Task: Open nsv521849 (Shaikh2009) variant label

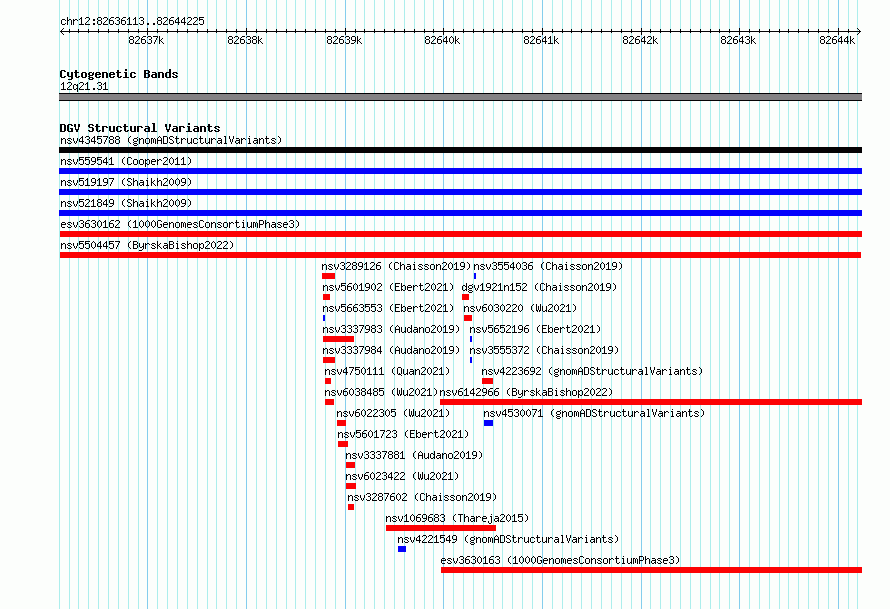Action: 126,203
